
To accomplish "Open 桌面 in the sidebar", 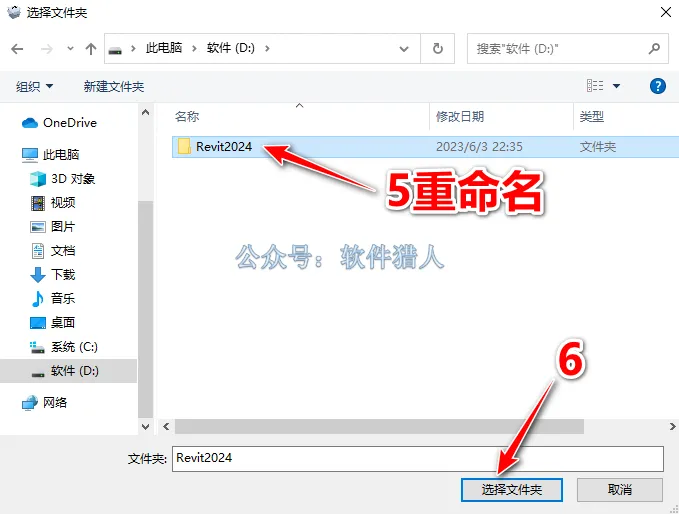I will pyautogui.click(x=53, y=323).
